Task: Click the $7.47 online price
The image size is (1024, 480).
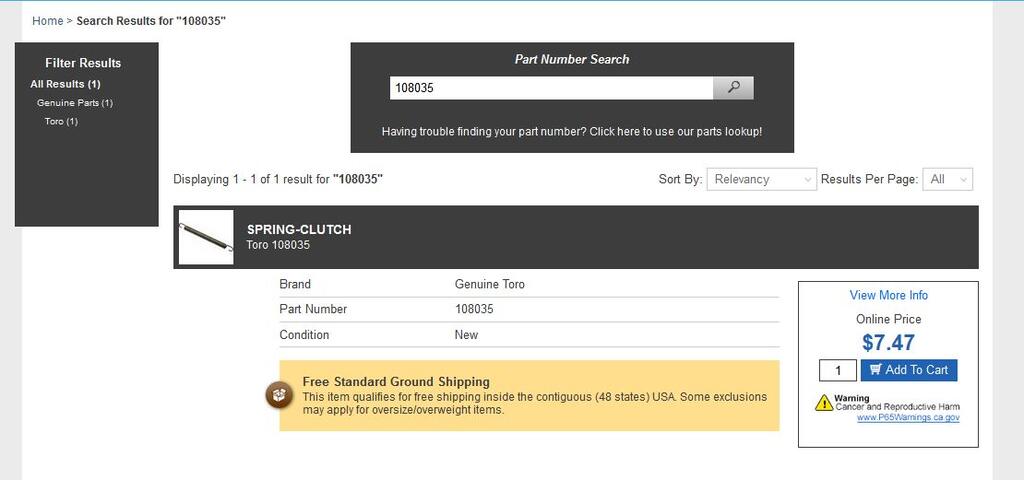Action: pyautogui.click(x=888, y=343)
